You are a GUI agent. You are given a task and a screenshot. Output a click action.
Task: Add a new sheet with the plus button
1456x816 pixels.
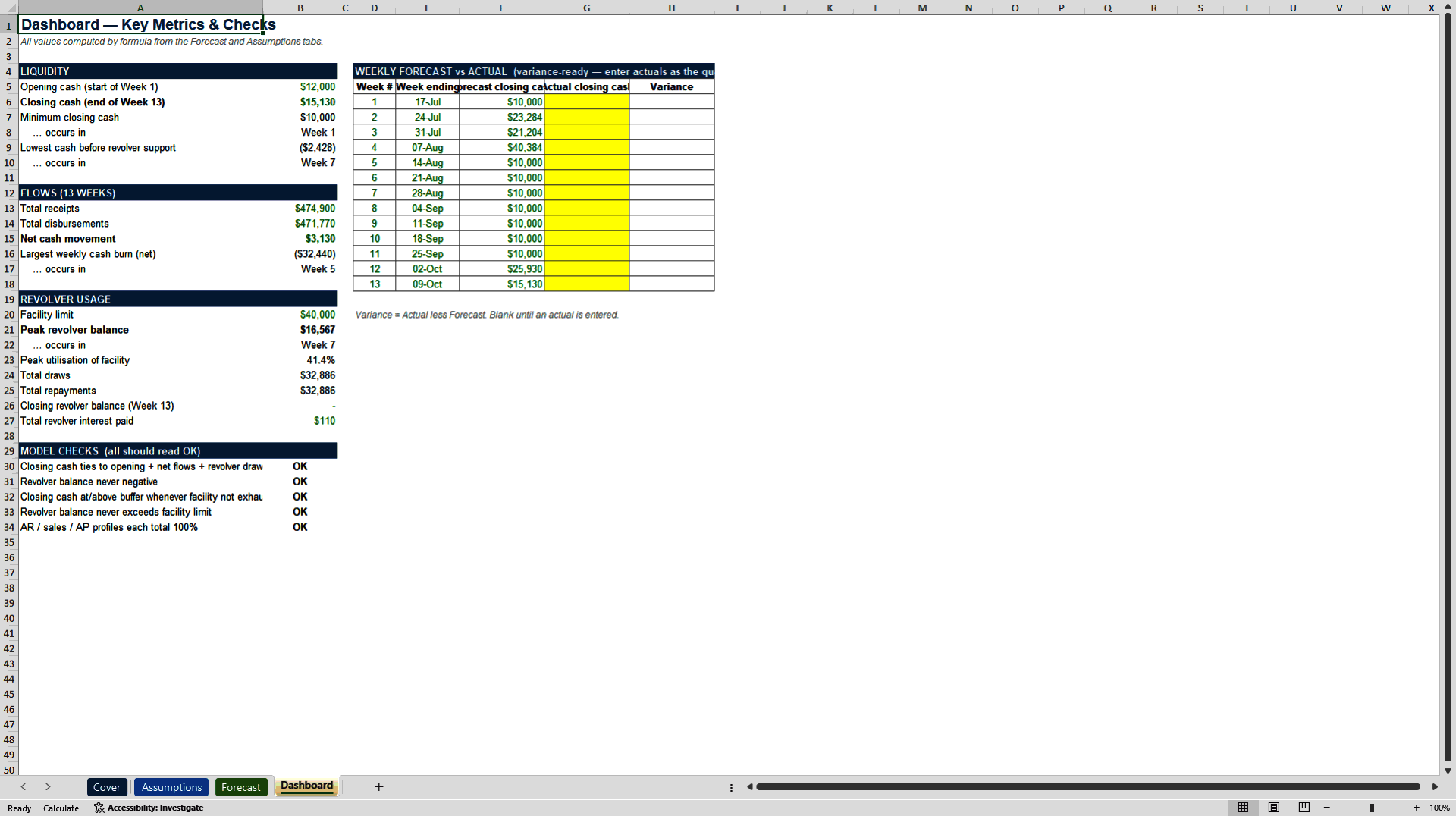point(379,787)
